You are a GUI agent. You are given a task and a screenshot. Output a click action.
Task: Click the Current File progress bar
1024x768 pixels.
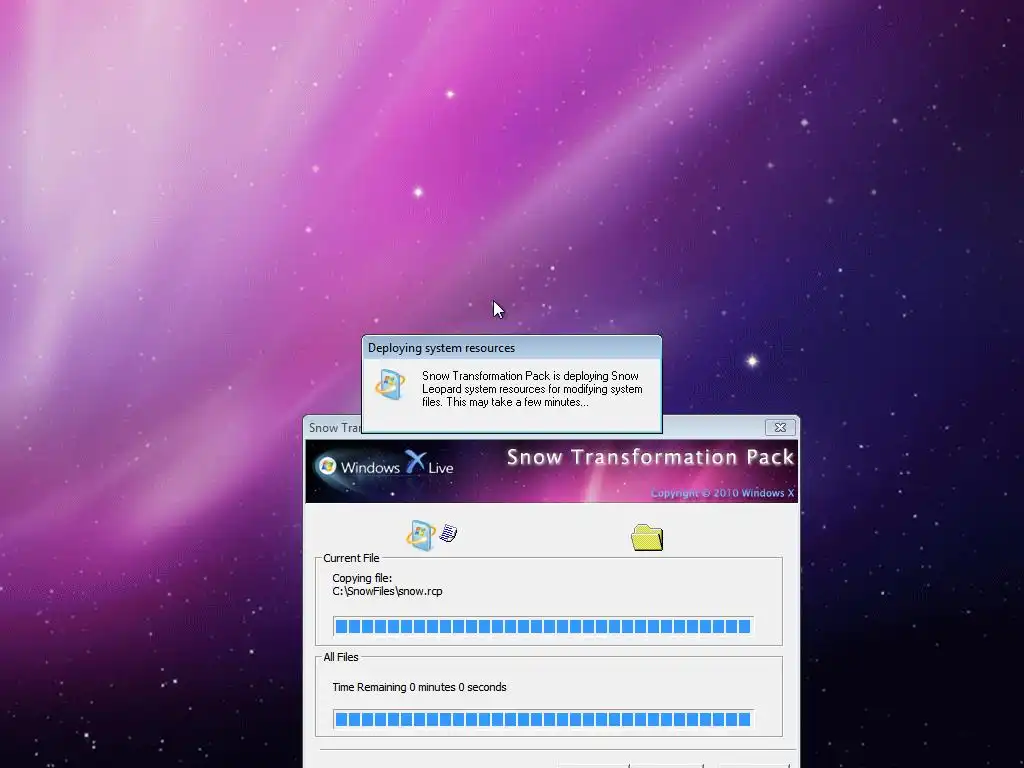pos(543,626)
